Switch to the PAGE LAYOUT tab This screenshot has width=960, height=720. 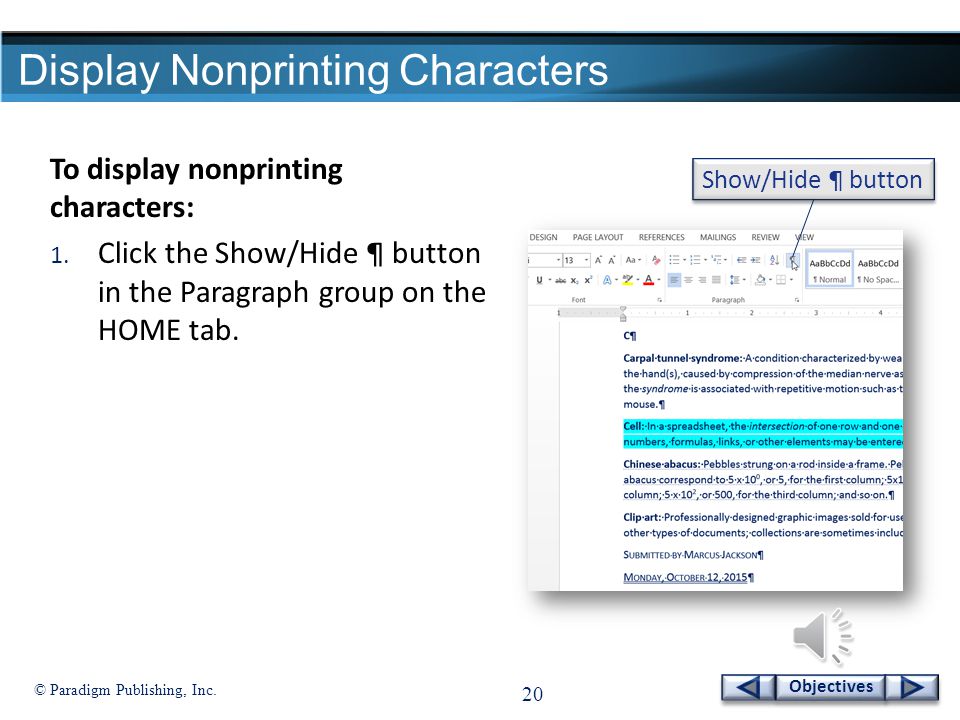(x=598, y=238)
